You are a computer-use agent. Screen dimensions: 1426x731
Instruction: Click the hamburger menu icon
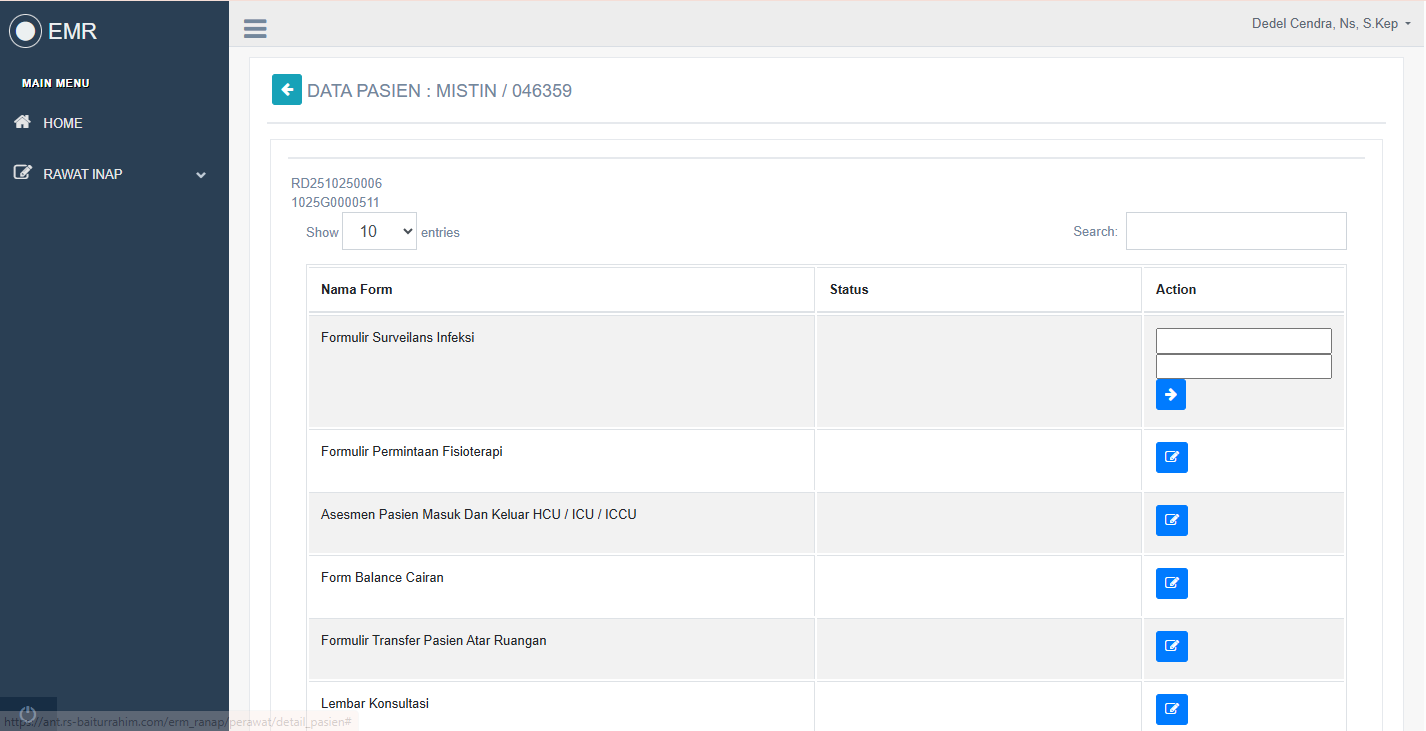pos(255,29)
